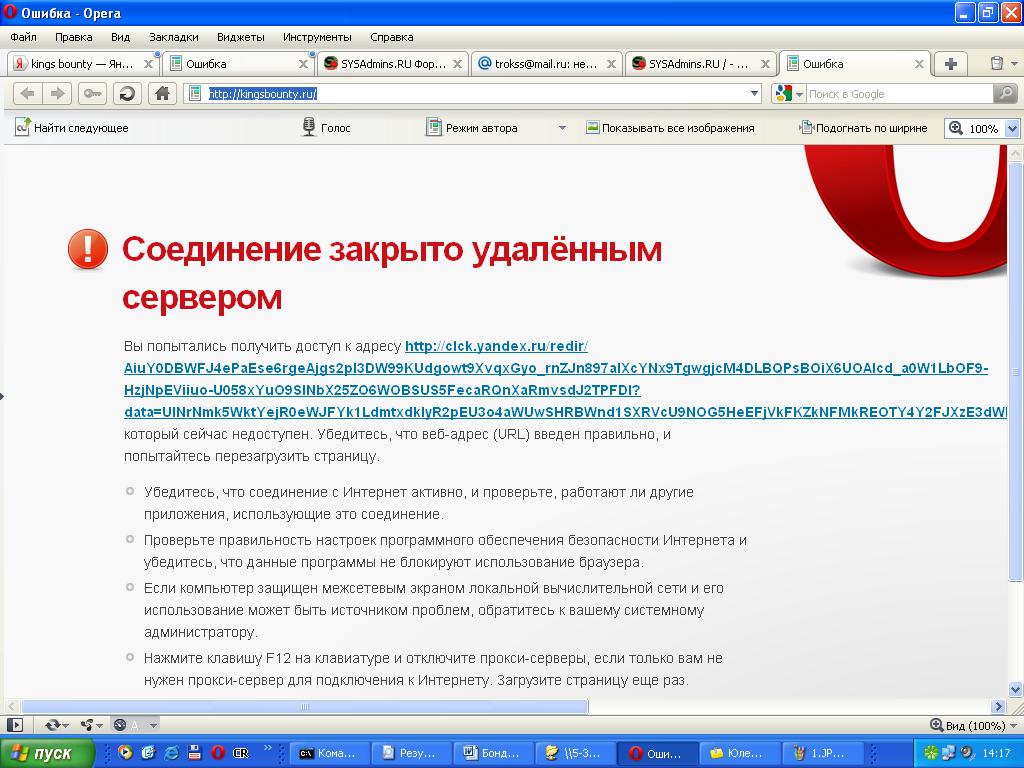Screen dimensions: 1024x768
Task: Open the 1.JP... image taskbar button
Action: [x=822, y=753]
